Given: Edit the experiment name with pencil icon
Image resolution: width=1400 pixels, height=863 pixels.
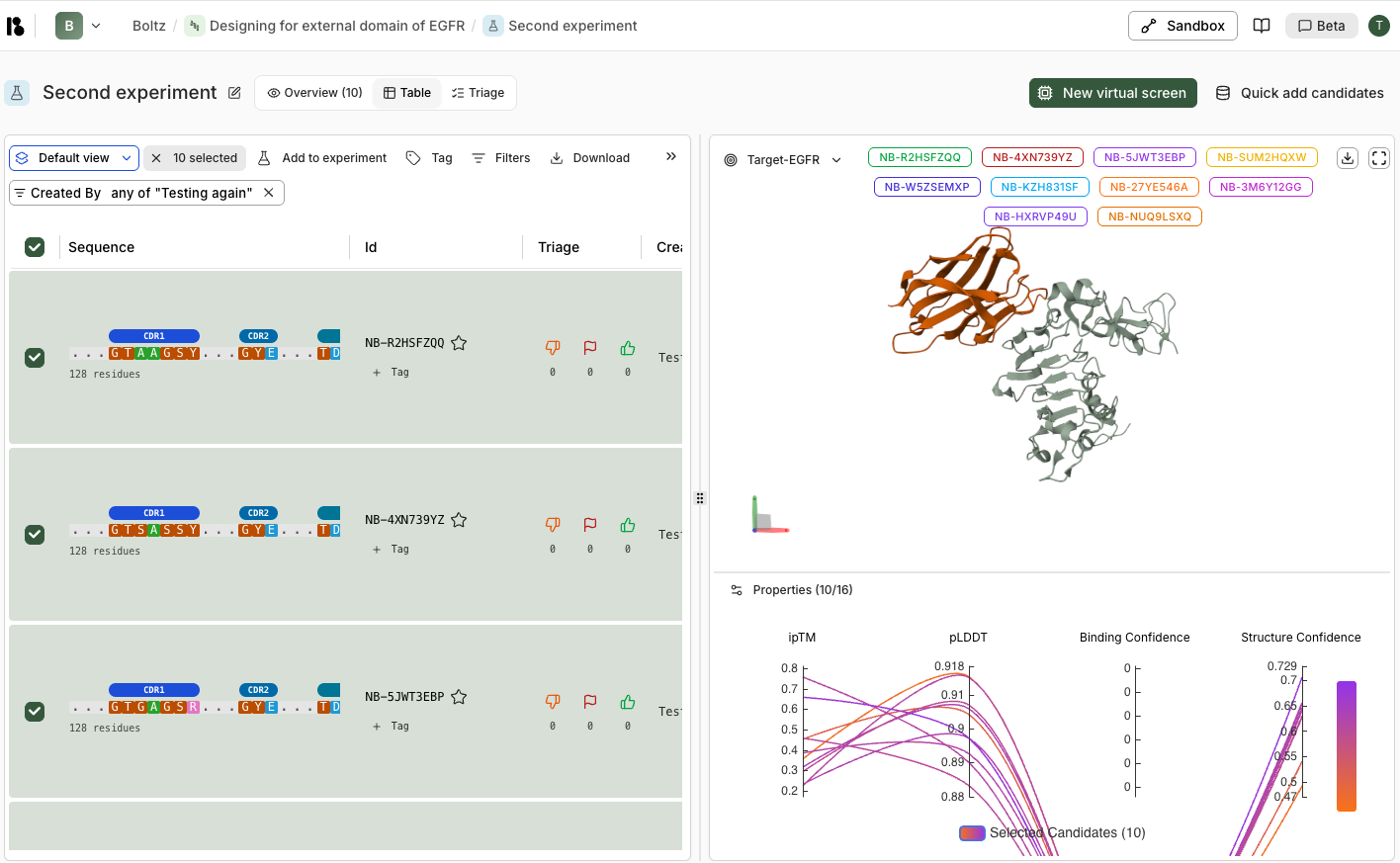Looking at the screenshot, I should [x=233, y=92].
